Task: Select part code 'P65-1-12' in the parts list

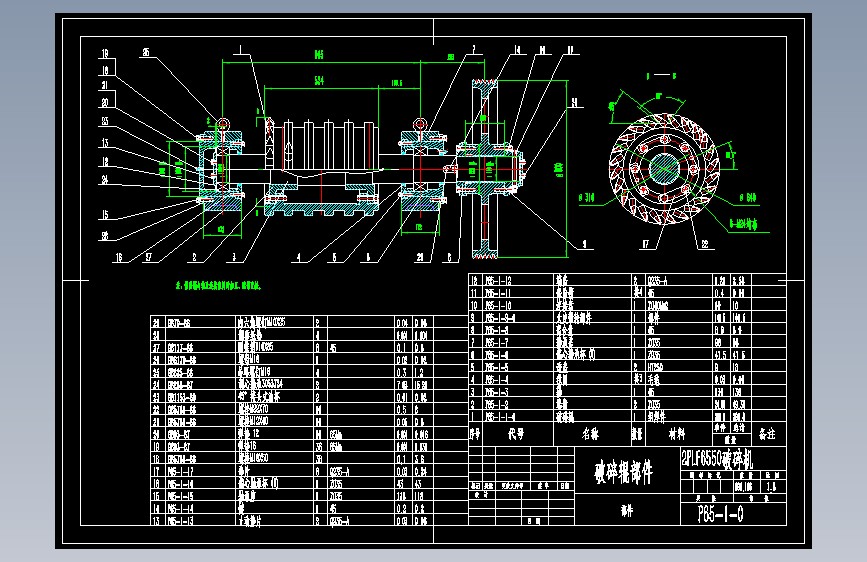Action: pos(498,280)
